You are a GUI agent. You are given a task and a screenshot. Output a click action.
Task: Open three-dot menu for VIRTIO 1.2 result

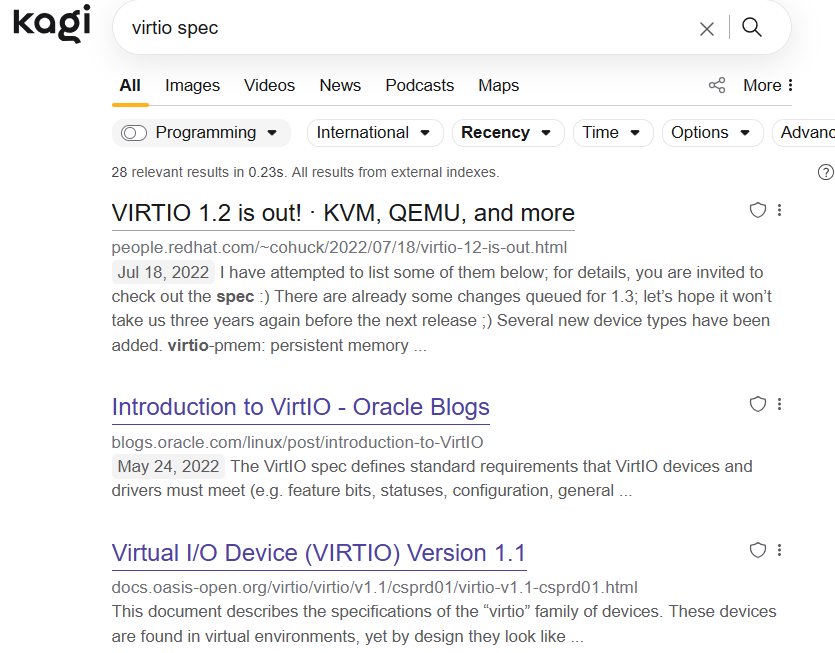[x=780, y=210]
